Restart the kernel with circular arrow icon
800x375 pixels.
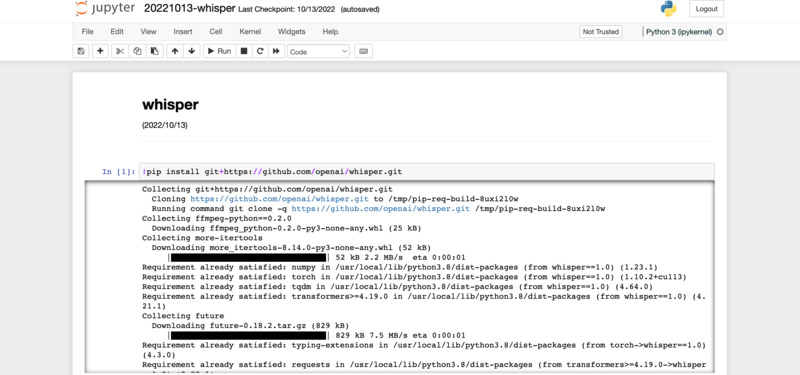[260, 51]
